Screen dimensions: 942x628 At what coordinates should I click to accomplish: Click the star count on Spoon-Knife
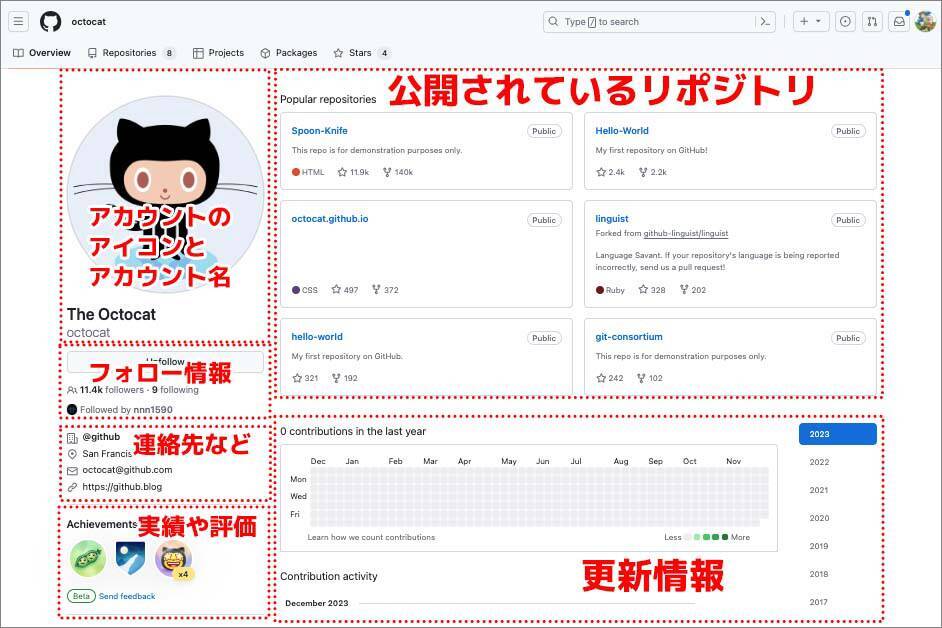(353, 172)
